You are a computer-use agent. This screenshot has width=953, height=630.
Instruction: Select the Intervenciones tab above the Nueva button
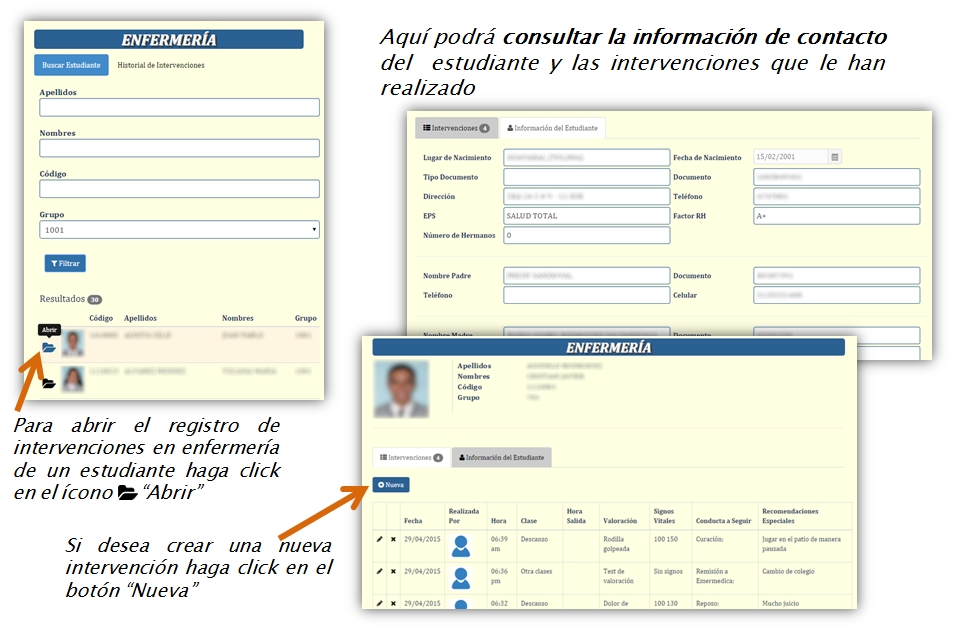[x=411, y=457]
